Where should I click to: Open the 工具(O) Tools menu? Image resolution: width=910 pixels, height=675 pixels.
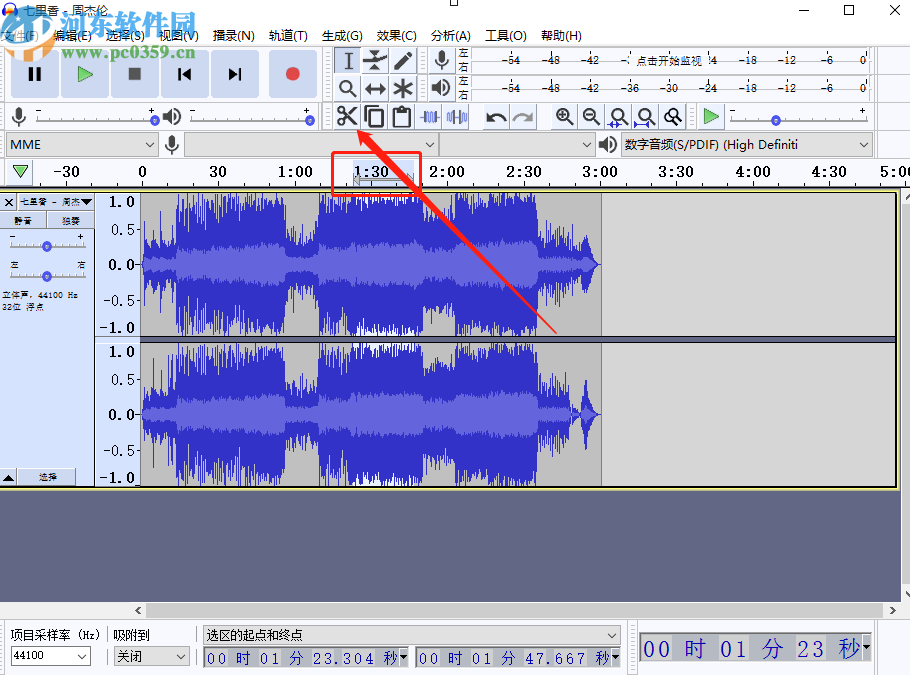click(505, 36)
